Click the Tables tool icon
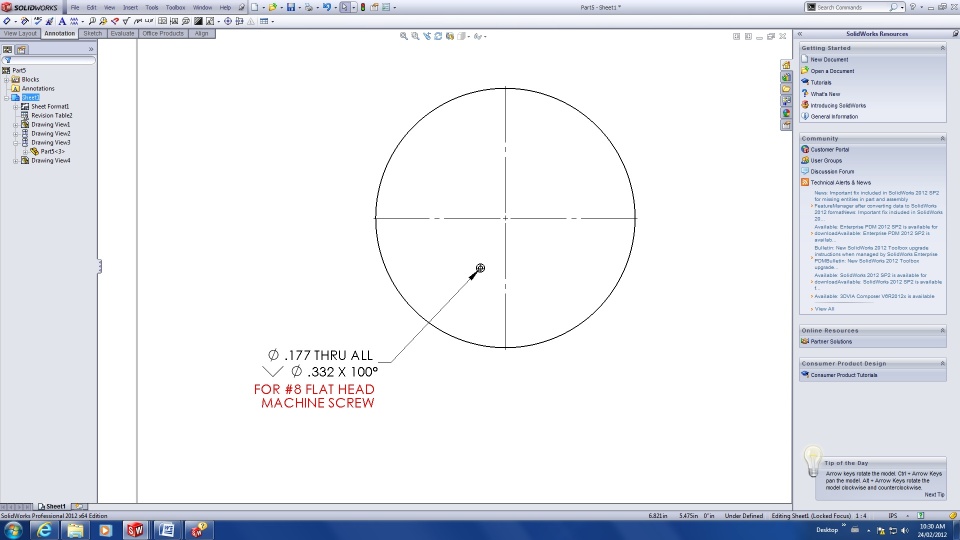This screenshot has height=540, width=960. click(264, 21)
